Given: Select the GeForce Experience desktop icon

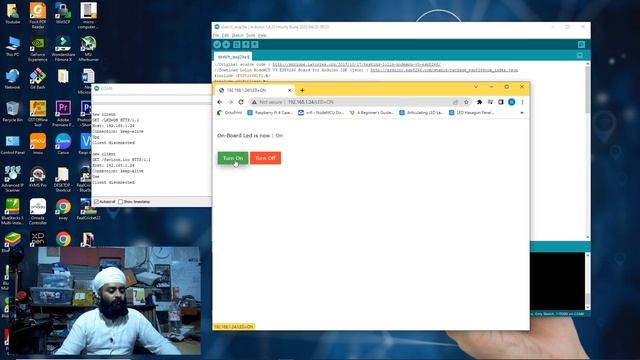Looking at the screenshot, I should pos(38,49).
